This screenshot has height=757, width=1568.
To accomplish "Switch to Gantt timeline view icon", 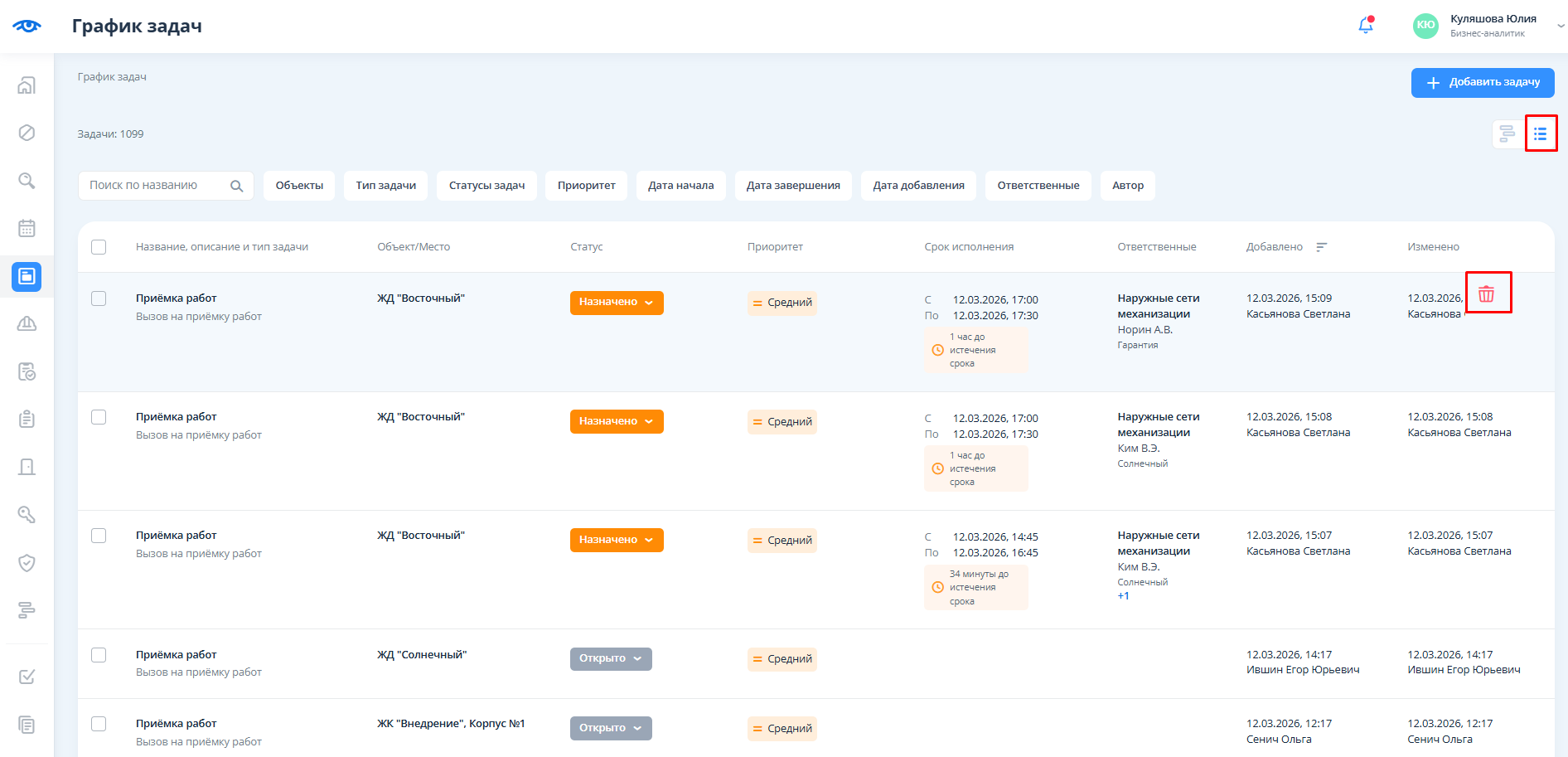I will [1507, 133].
